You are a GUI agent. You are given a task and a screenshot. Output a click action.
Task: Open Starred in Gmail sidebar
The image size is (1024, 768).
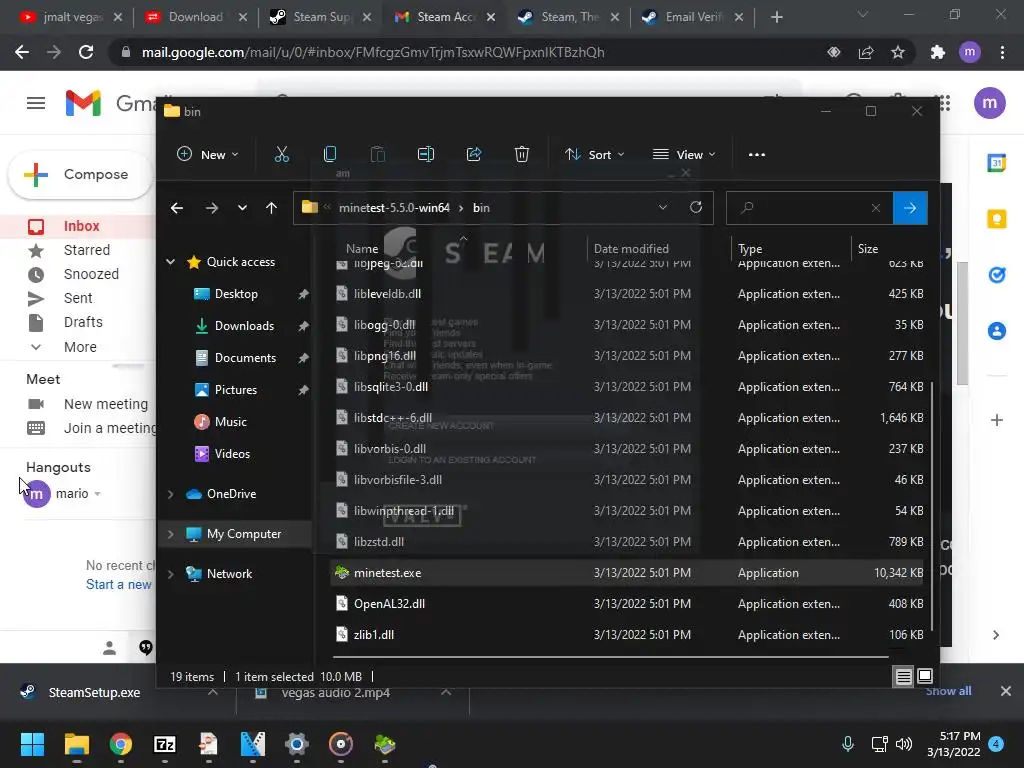tap(87, 250)
